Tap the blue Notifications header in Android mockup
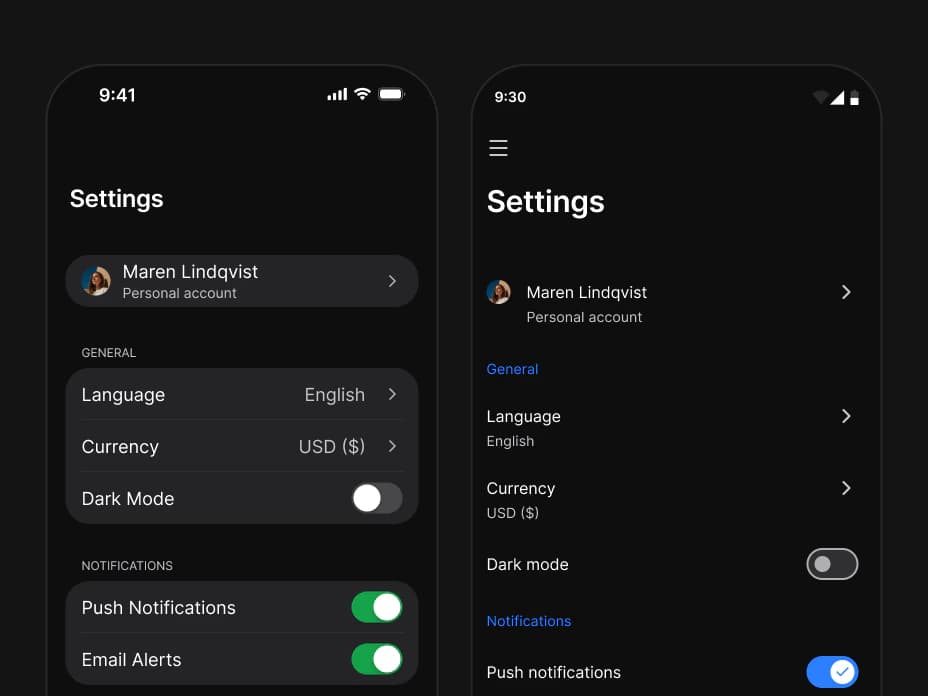Image resolution: width=928 pixels, height=696 pixels. pyautogui.click(x=529, y=621)
